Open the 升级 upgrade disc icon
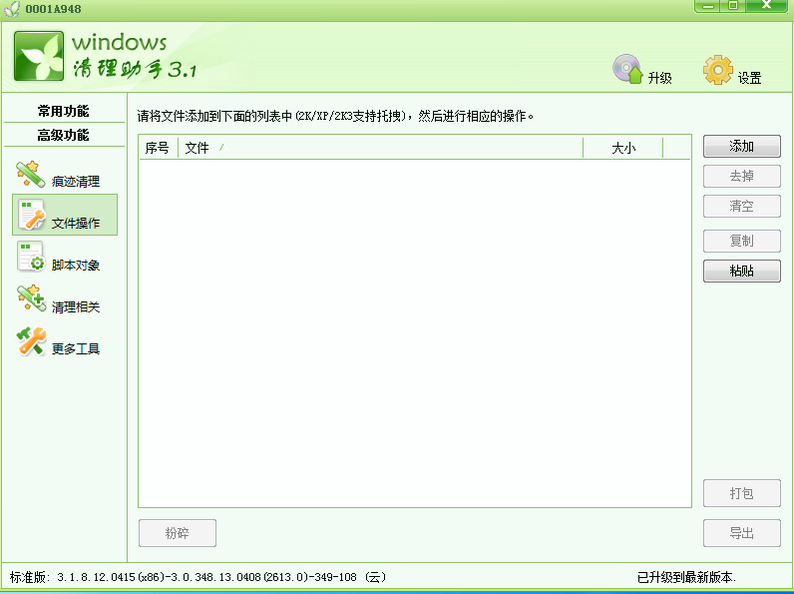Viewport: 794px width, 594px height. (627, 69)
